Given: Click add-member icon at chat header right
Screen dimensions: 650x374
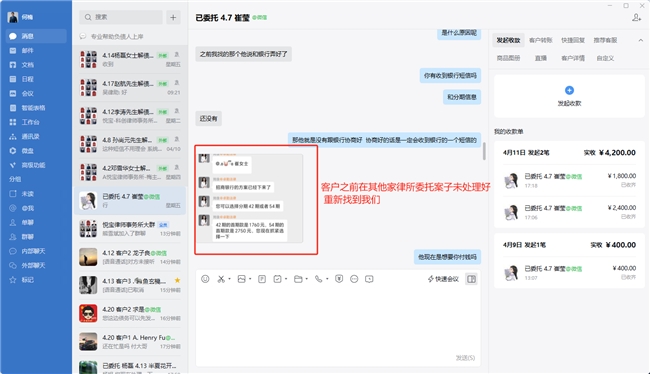Looking at the screenshot, I should 636,17.
